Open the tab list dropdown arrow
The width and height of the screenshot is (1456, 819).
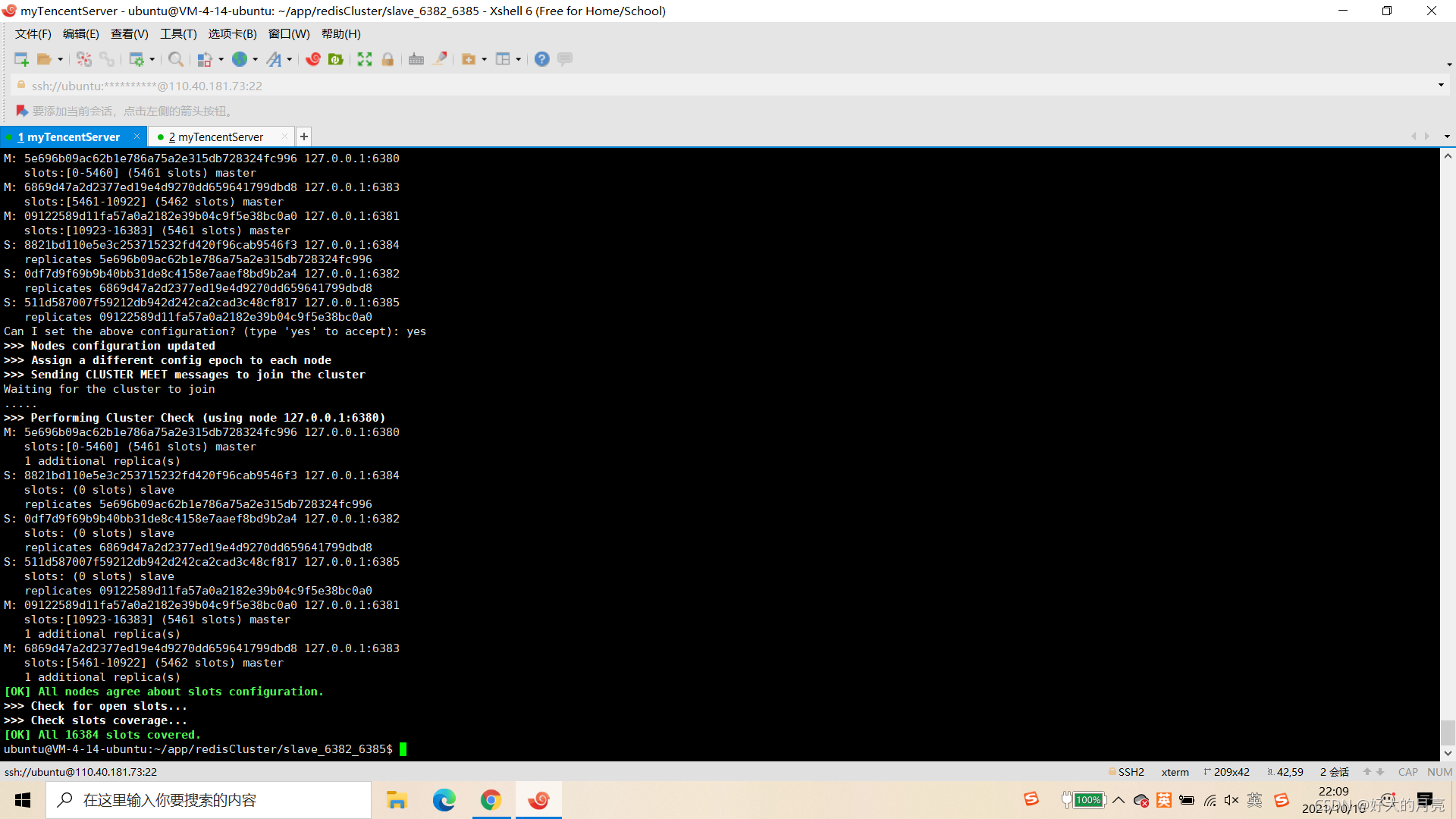tap(1447, 136)
